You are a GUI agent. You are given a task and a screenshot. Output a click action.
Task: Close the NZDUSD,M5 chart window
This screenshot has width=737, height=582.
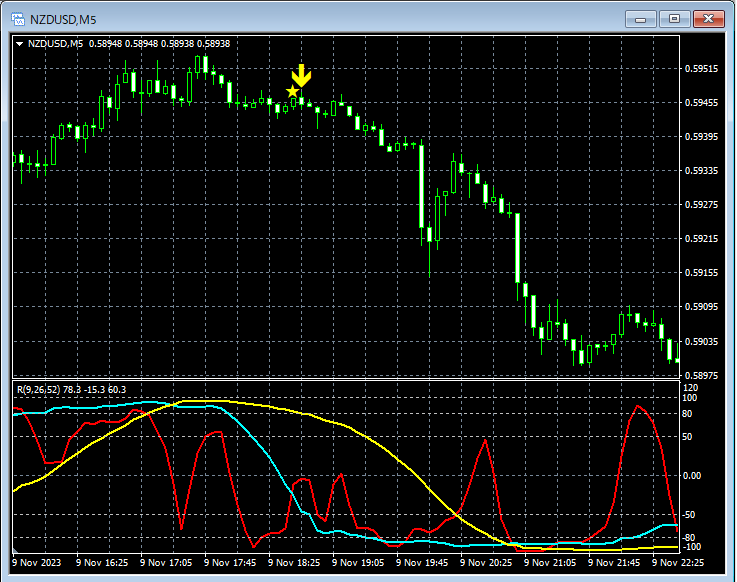709,19
